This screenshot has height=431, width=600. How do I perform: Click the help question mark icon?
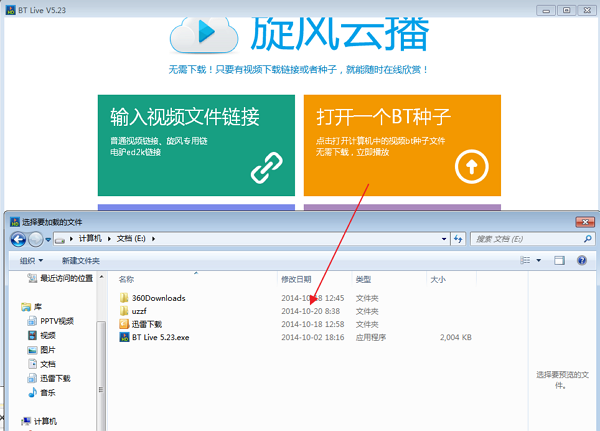pyautogui.click(x=582, y=260)
